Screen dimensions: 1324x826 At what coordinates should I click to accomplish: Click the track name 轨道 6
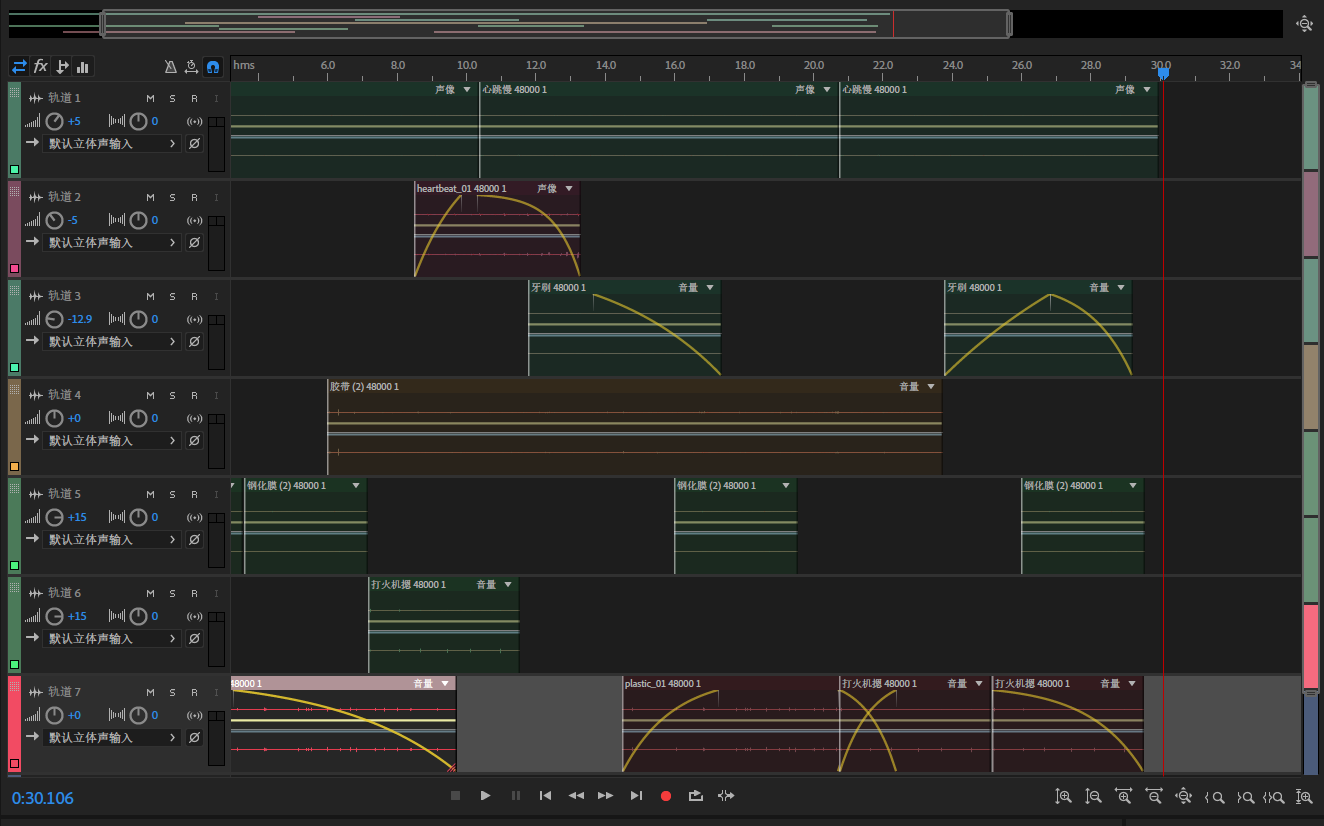64,593
